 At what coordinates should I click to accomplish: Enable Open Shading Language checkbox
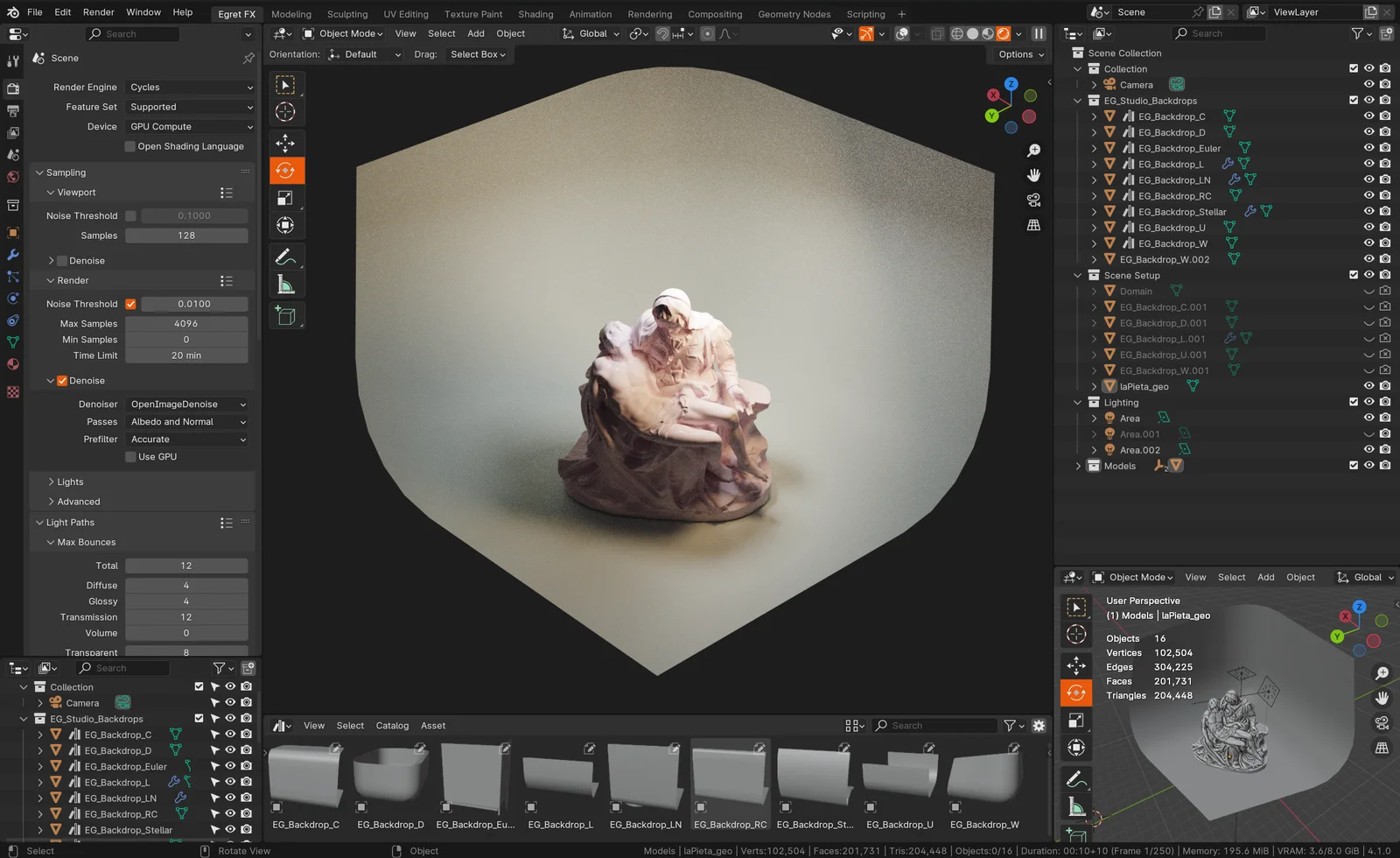[x=129, y=146]
